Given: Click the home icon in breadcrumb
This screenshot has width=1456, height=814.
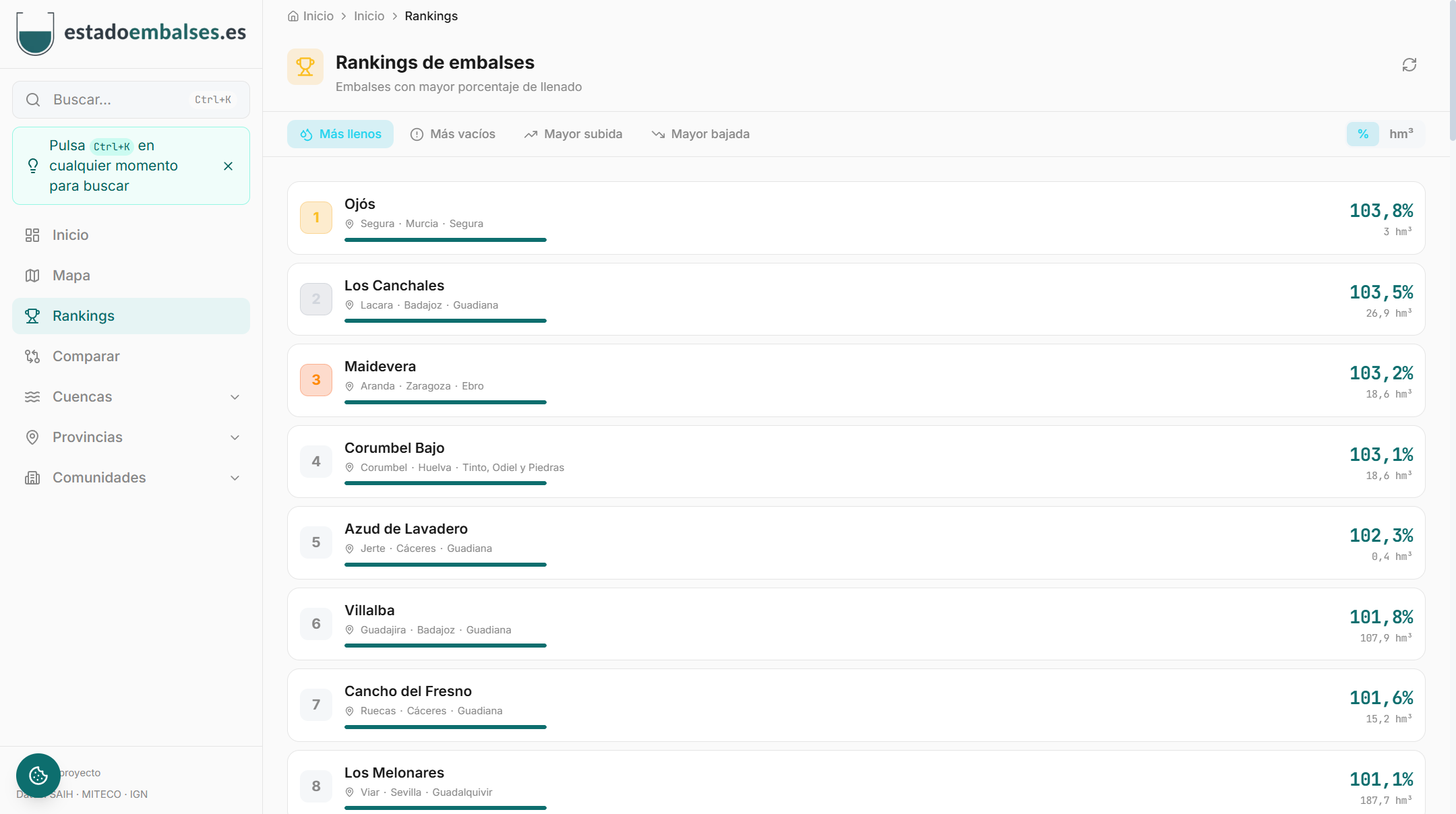Looking at the screenshot, I should click(293, 16).
